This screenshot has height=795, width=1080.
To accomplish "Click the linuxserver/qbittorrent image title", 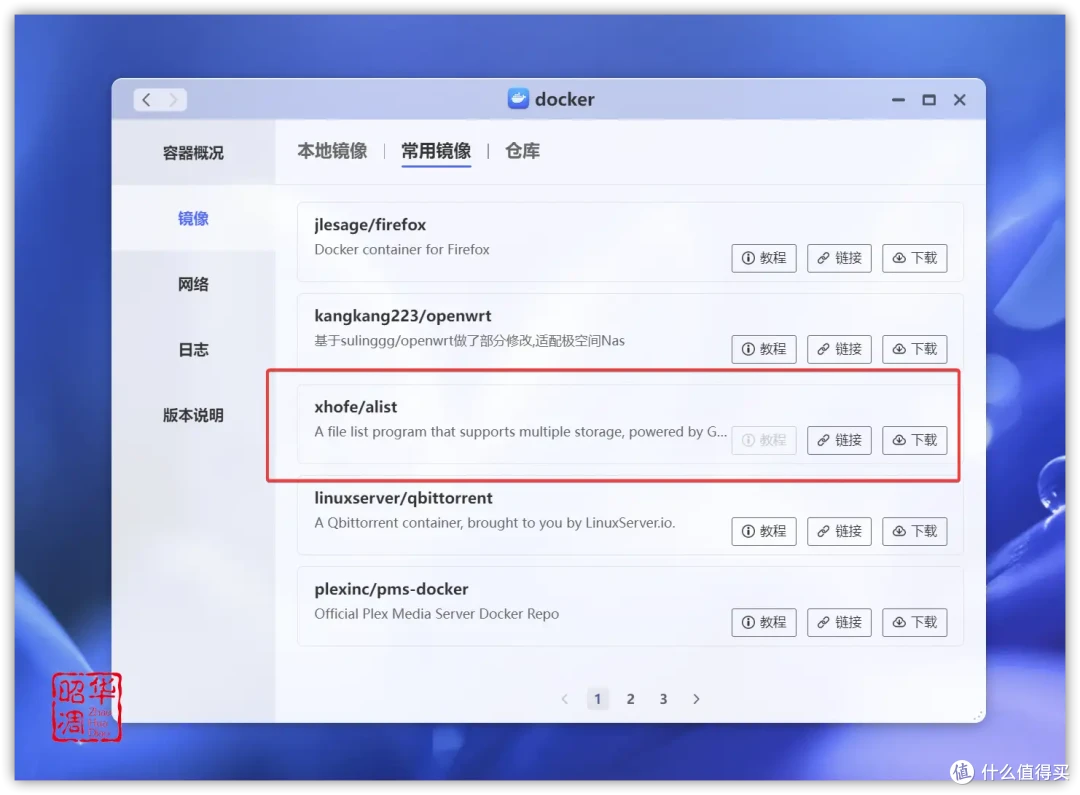I will coord(404,497).
